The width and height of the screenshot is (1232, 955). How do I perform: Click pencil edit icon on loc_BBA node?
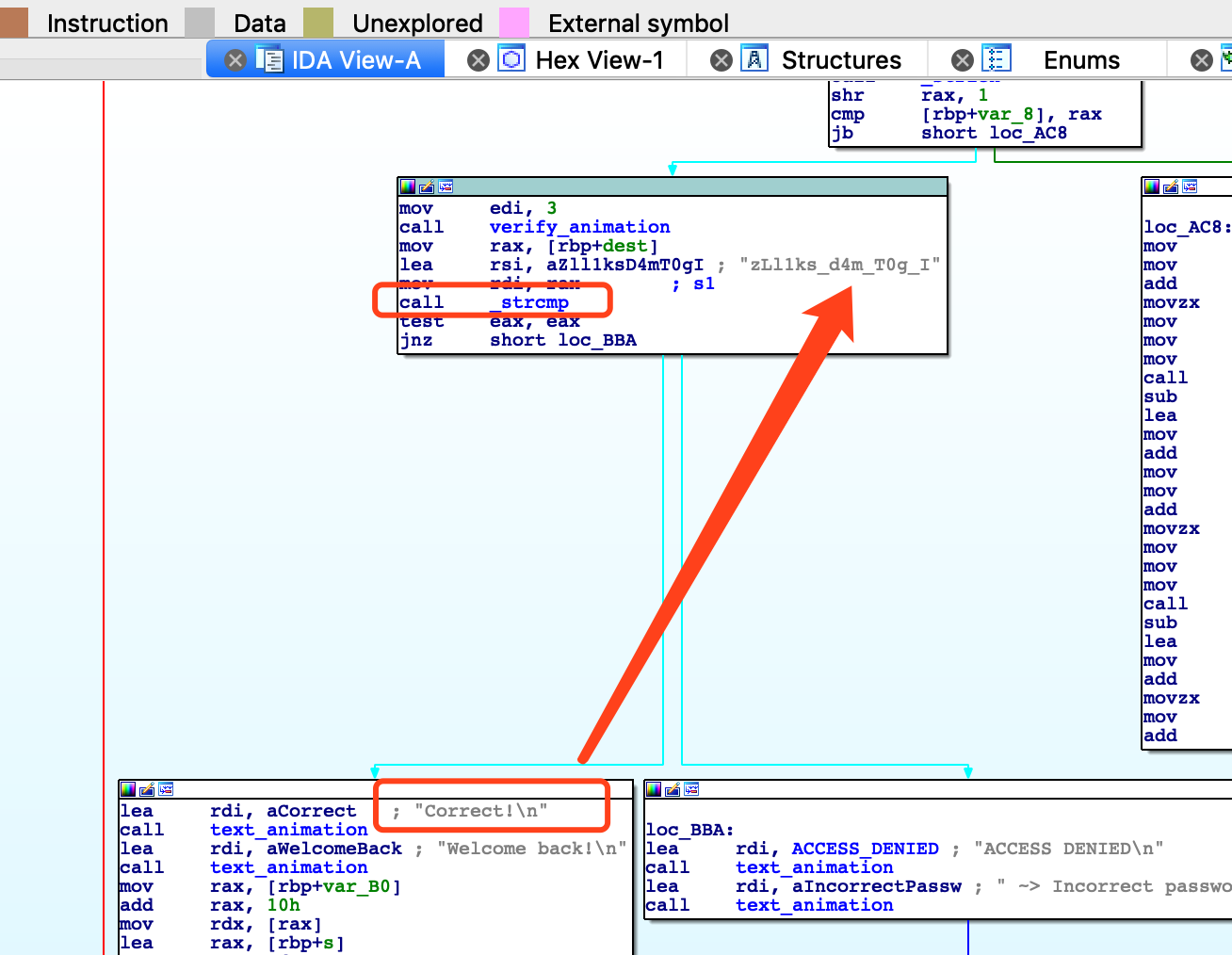(x=673, y=789)
